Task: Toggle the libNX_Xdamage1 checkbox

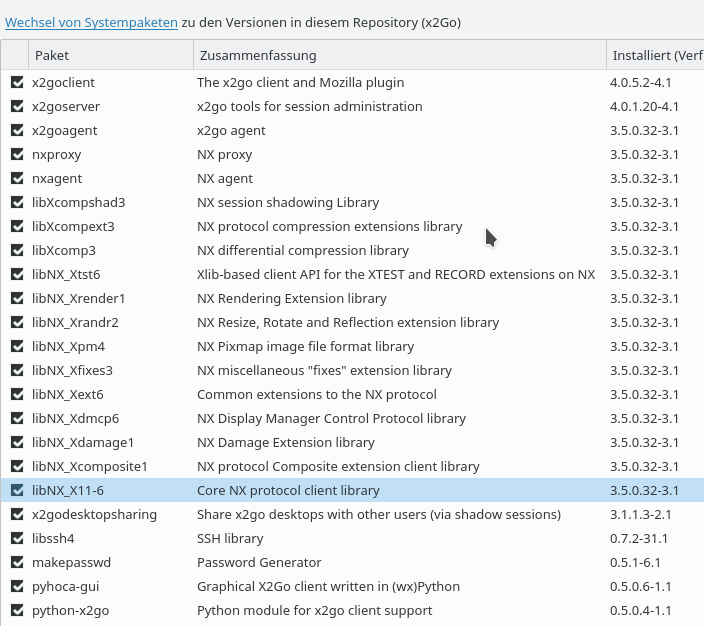Action: pos(17,442)
